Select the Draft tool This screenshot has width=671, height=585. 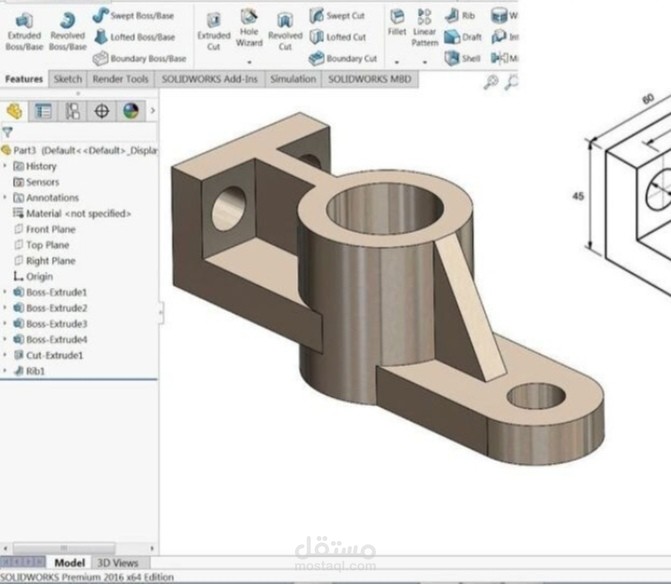pyautogui.click(x=463, y=37)
